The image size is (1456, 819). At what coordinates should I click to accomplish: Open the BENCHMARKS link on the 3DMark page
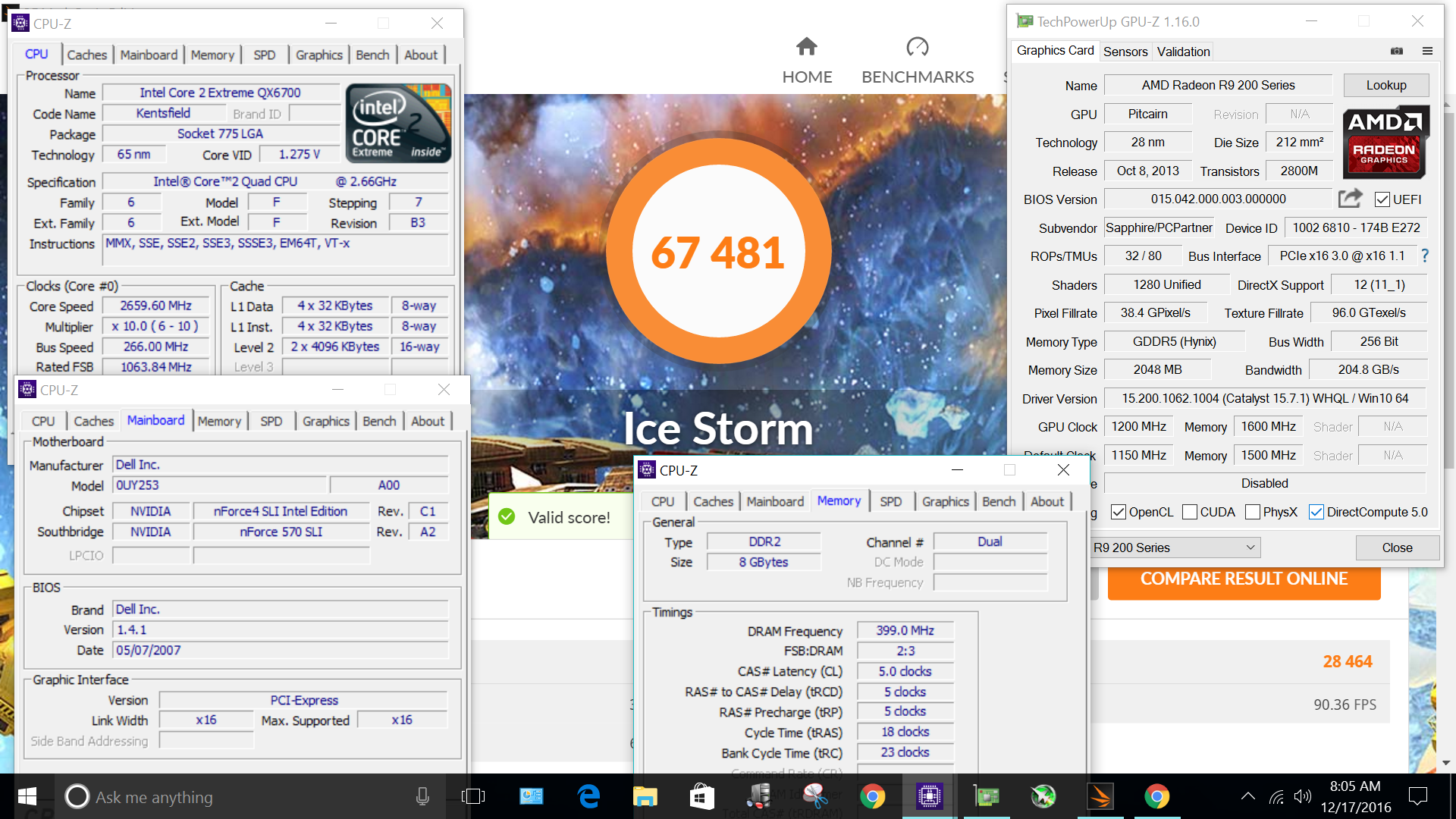click(918, 77)
